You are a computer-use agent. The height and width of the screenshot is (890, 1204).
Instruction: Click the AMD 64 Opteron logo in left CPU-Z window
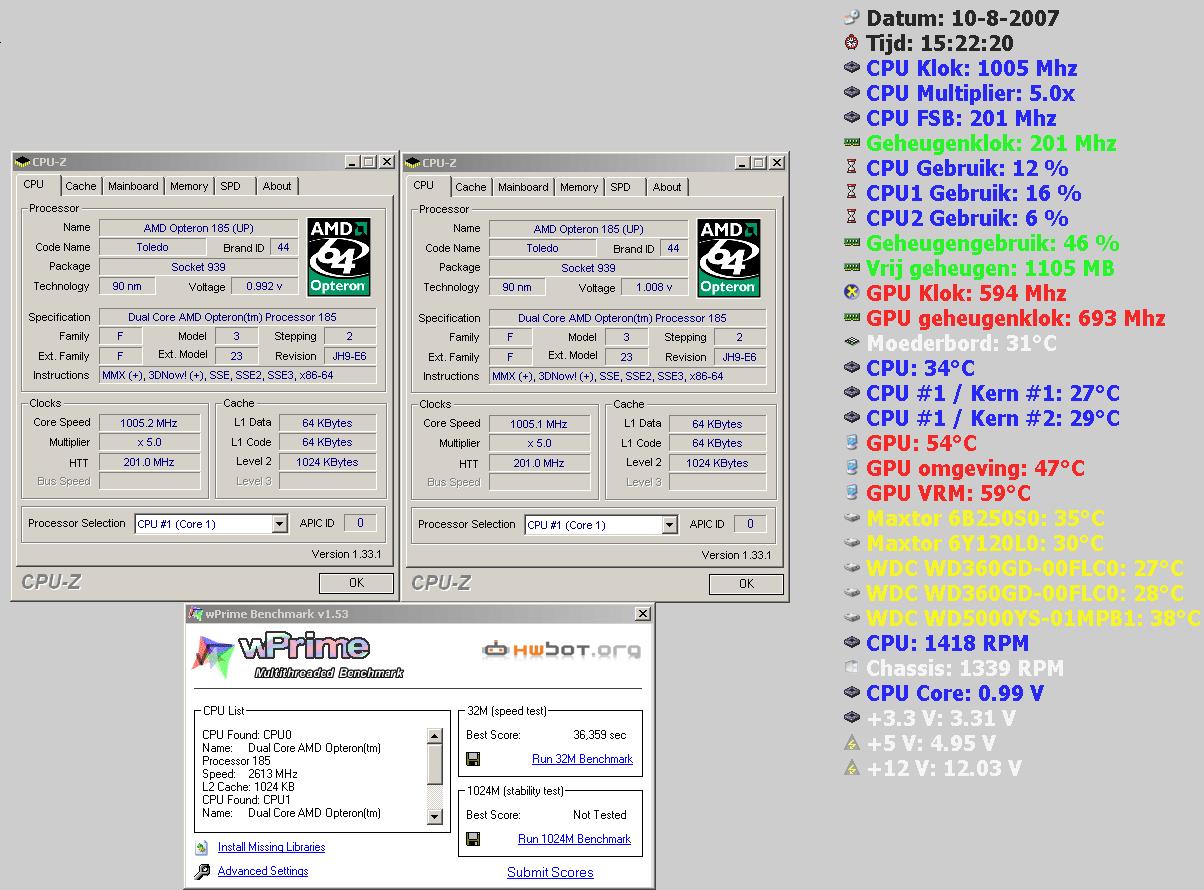pos(340,256)
